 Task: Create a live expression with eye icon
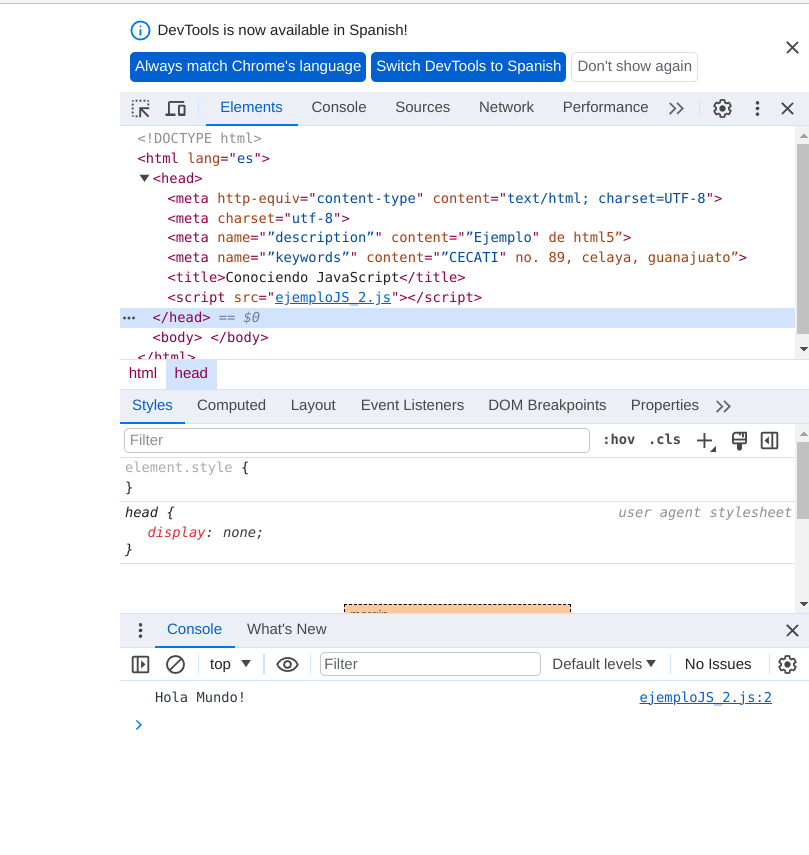[x=287, y=664]
